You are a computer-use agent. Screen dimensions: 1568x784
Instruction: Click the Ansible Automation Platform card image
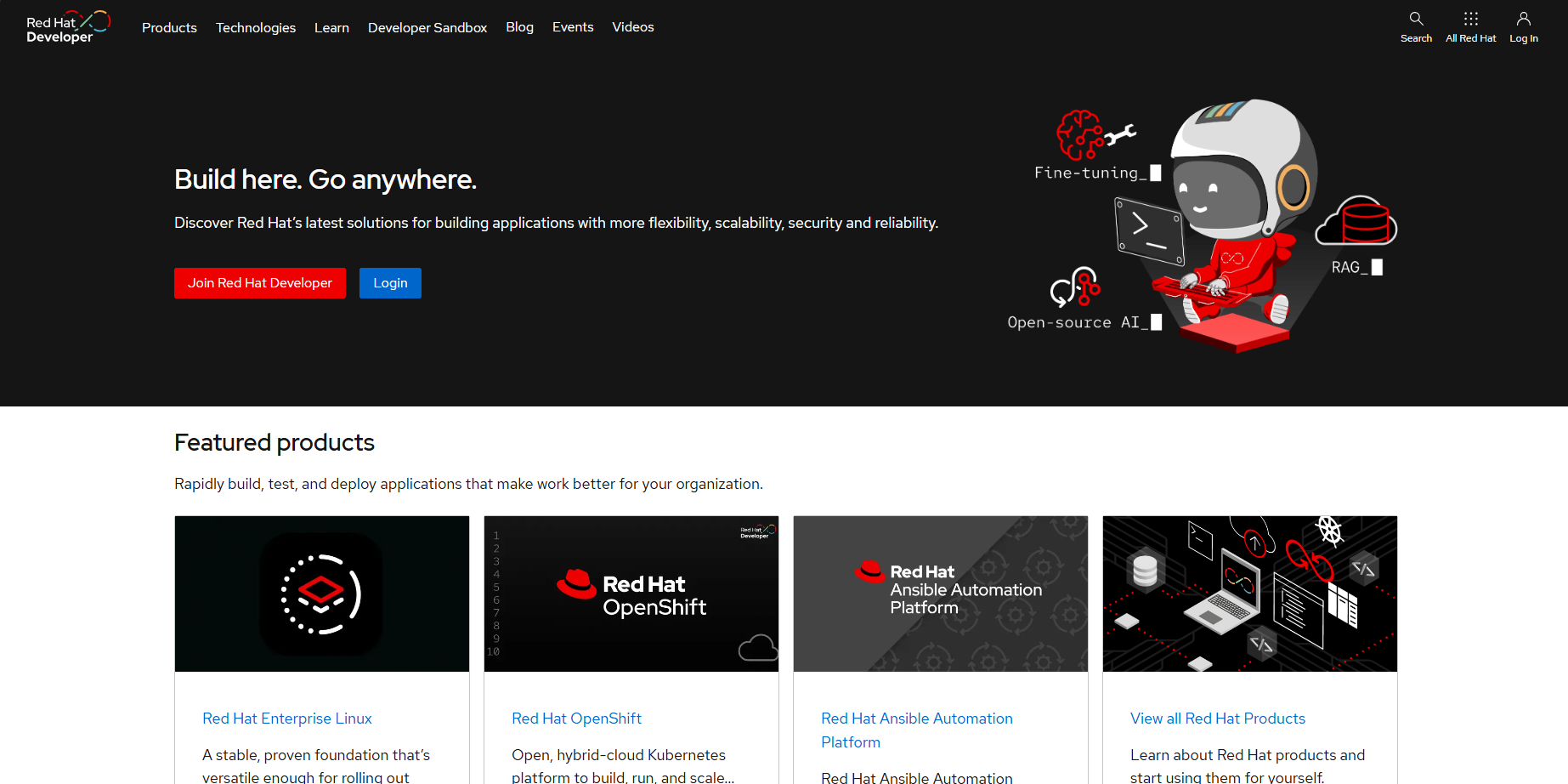coord(941,594)
